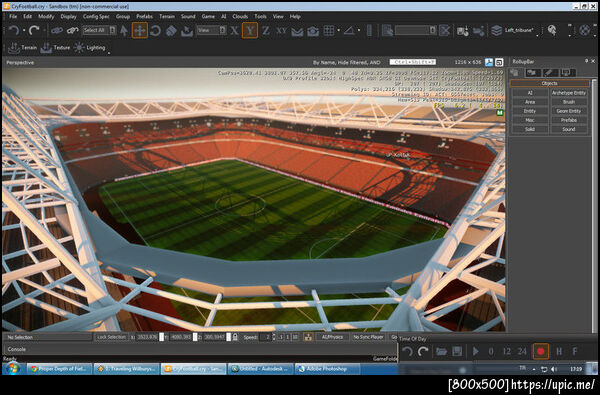600x395 pixels.
Task: Open the empty named selection combo box
Action: pos(416,30)
